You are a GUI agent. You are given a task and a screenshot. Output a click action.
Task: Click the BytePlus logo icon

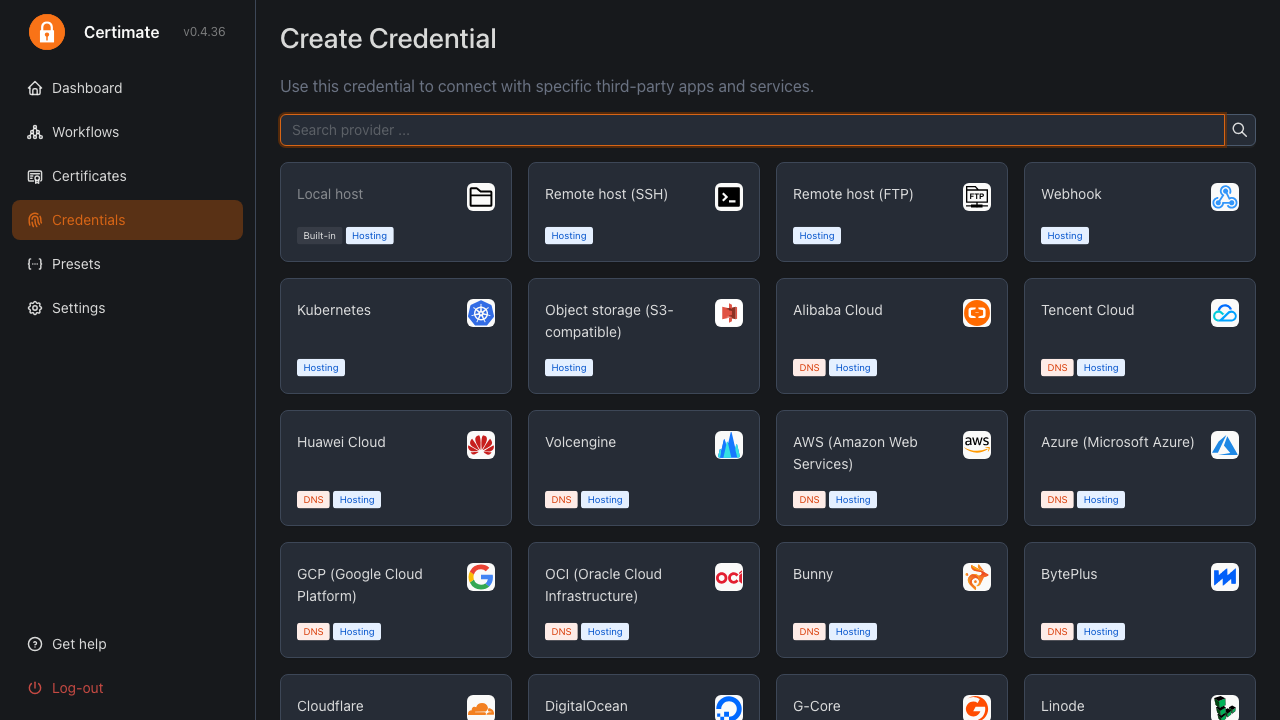pyautogui.click(x=1225, y=577)
